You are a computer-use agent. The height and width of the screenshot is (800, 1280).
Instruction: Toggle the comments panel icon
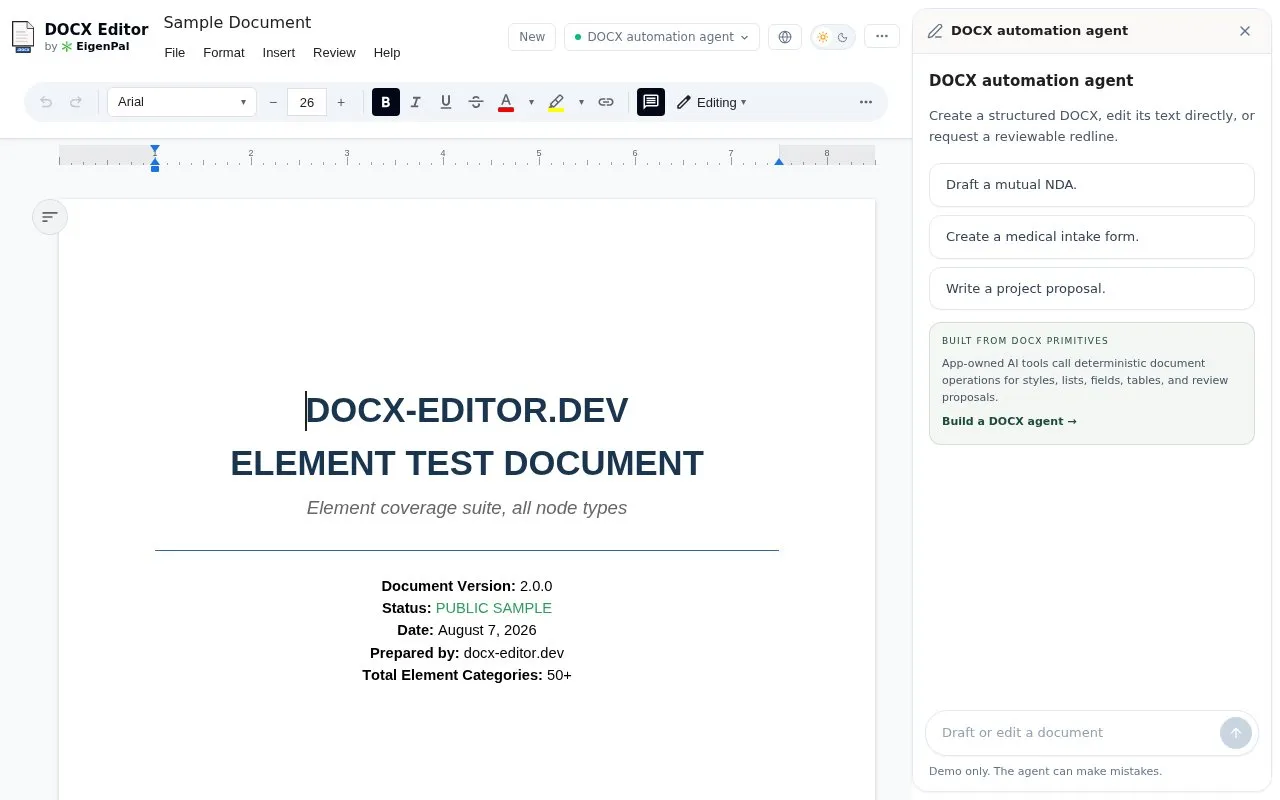(x=651, y=102)
